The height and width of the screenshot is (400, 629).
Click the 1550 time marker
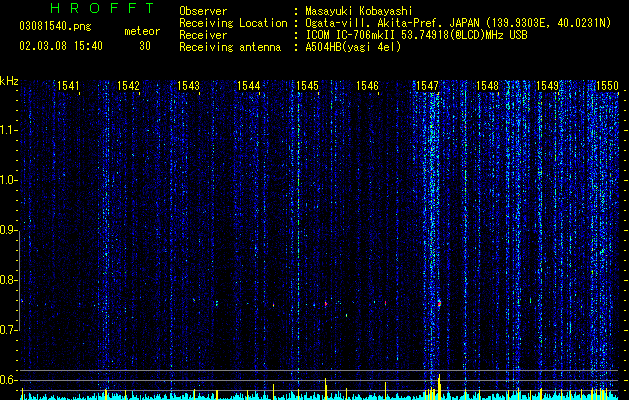tap(607, 86)
